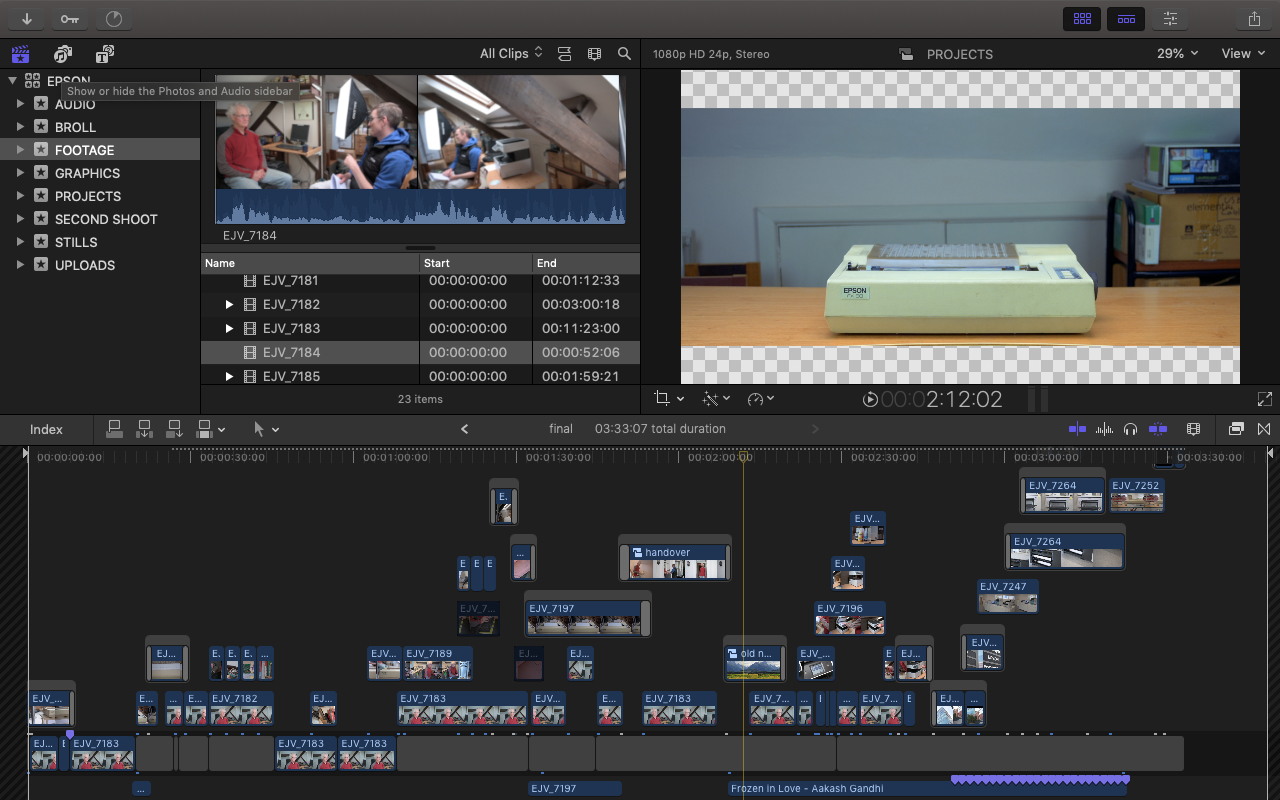This screenshot has width=1280, height=800.
Task: Open the keyword editor (key icon)
Action: click(x=69, y=19)
